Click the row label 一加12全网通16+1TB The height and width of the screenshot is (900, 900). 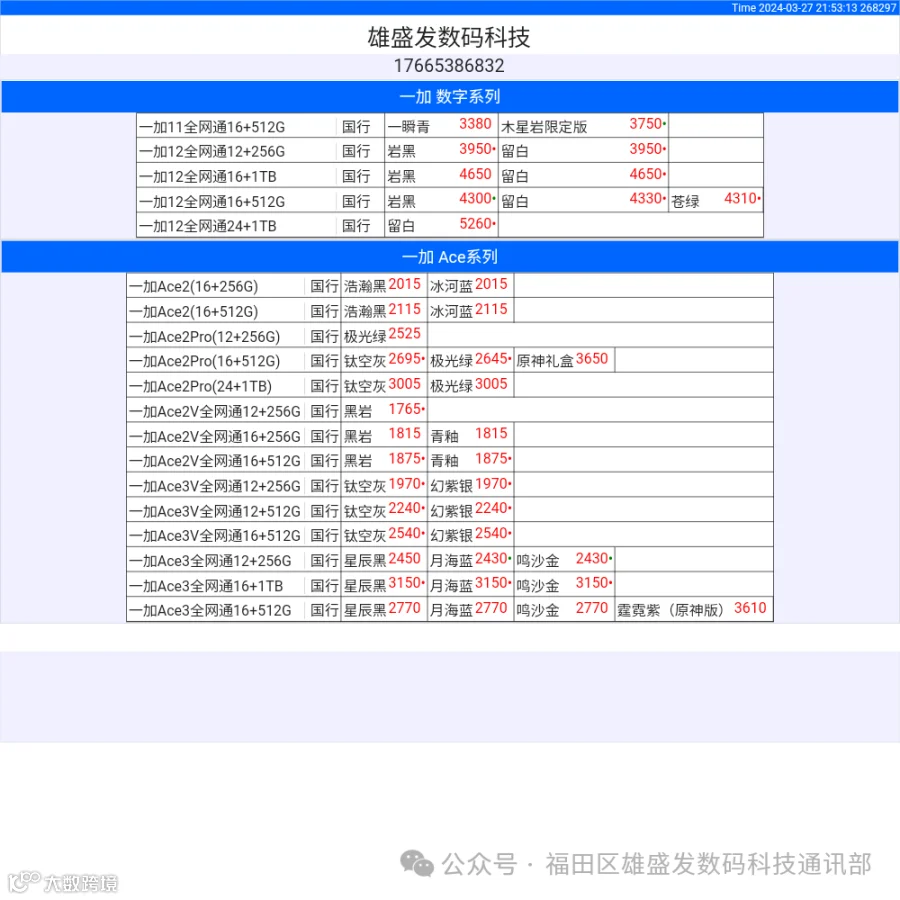tap(208, 177)
